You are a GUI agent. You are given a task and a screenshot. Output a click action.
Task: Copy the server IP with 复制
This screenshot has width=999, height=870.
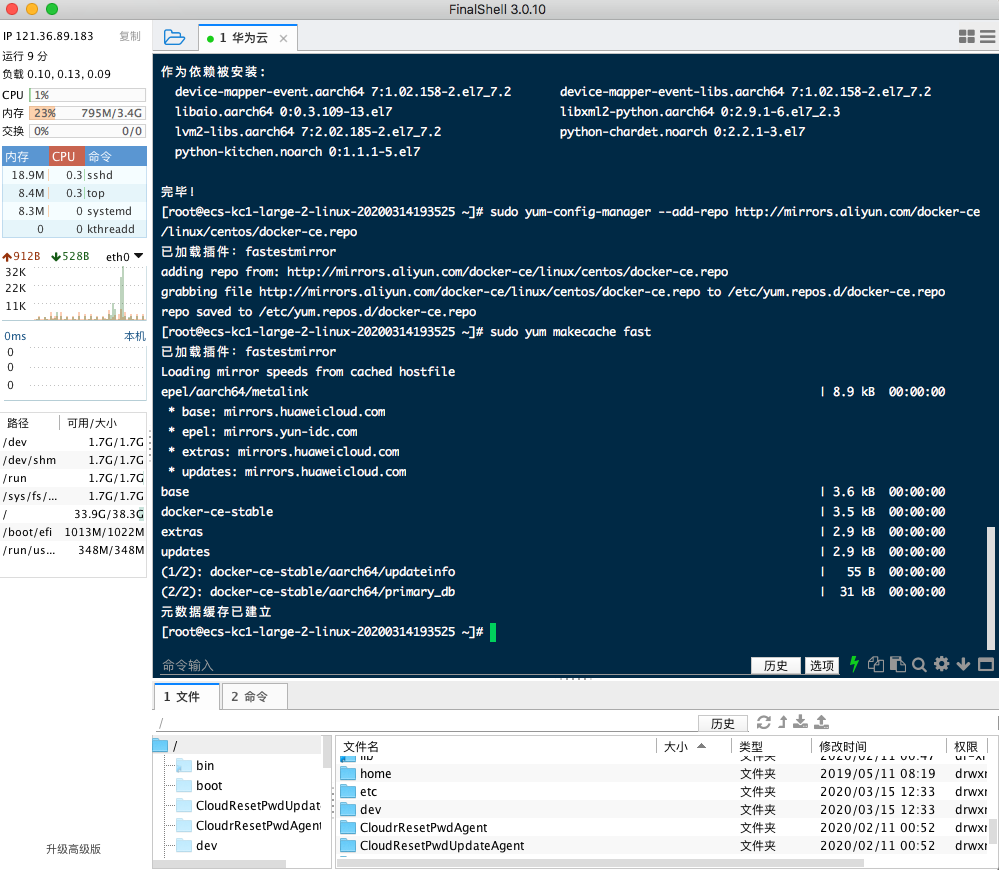click(x=130, y=36)
